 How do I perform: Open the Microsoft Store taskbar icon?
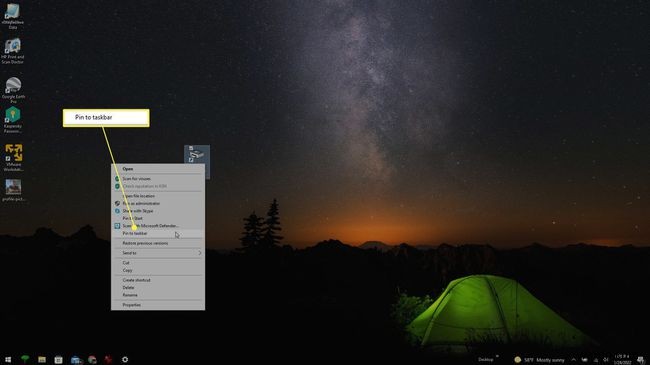click(x=58, y=360)
